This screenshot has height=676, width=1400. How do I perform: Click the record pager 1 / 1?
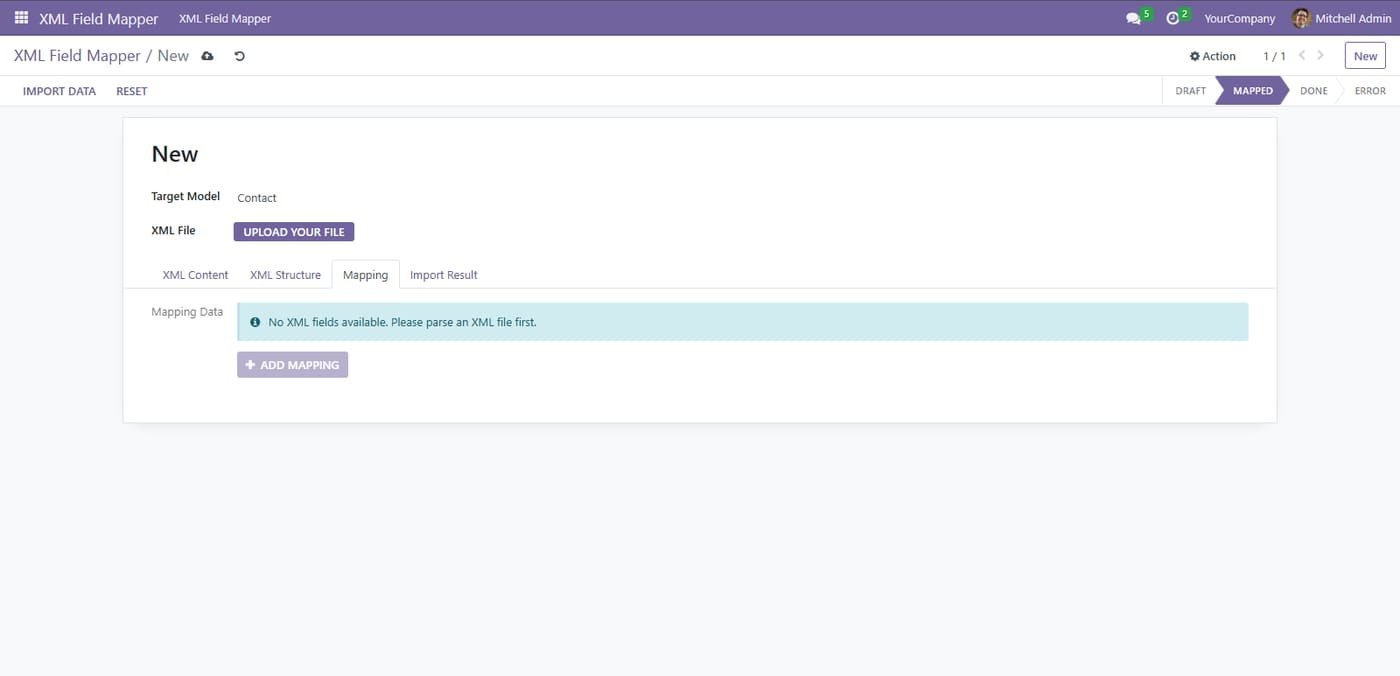pyautogui.click(x=1274, y=56)
